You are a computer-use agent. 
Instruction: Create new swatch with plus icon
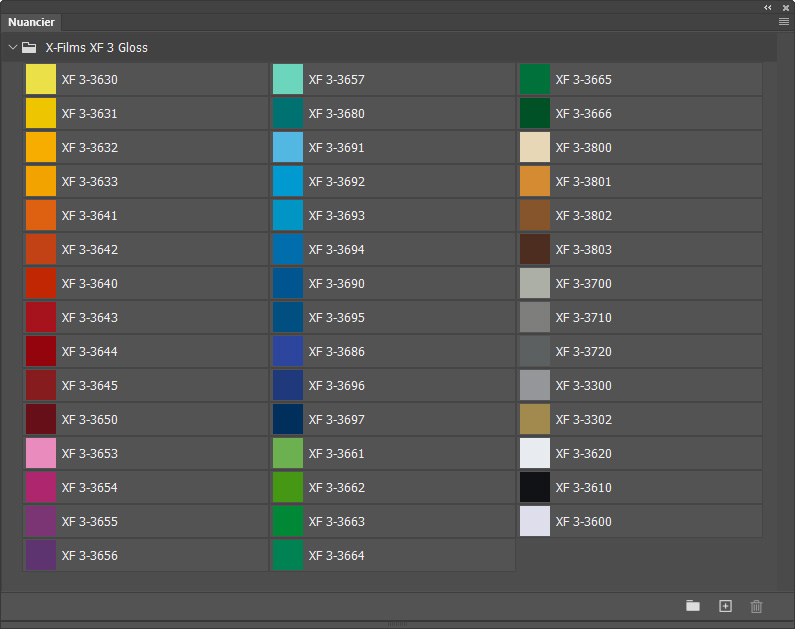(x=725, y=606)
